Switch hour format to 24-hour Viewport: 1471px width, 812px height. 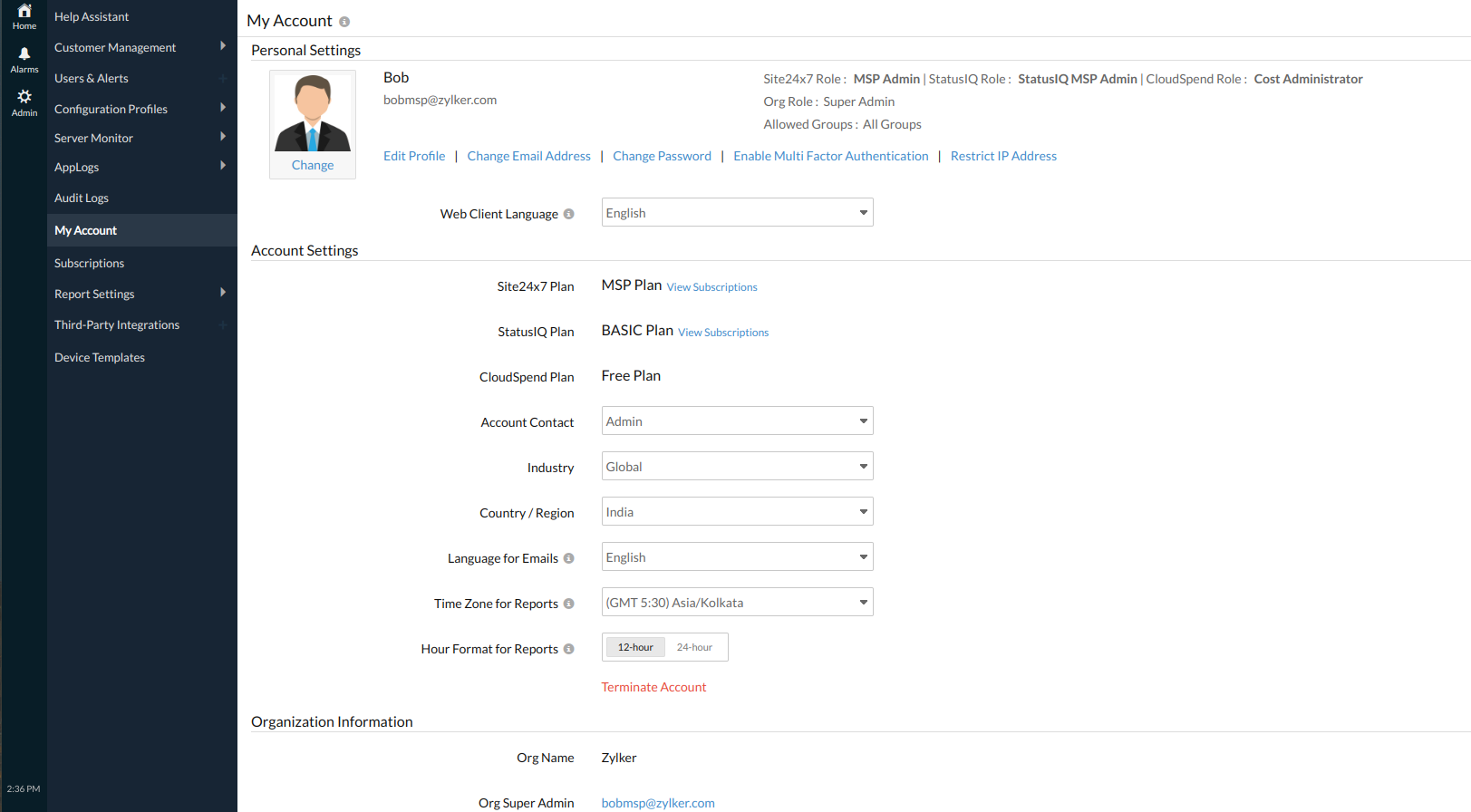pyautogui.click(x=694, y=647)
